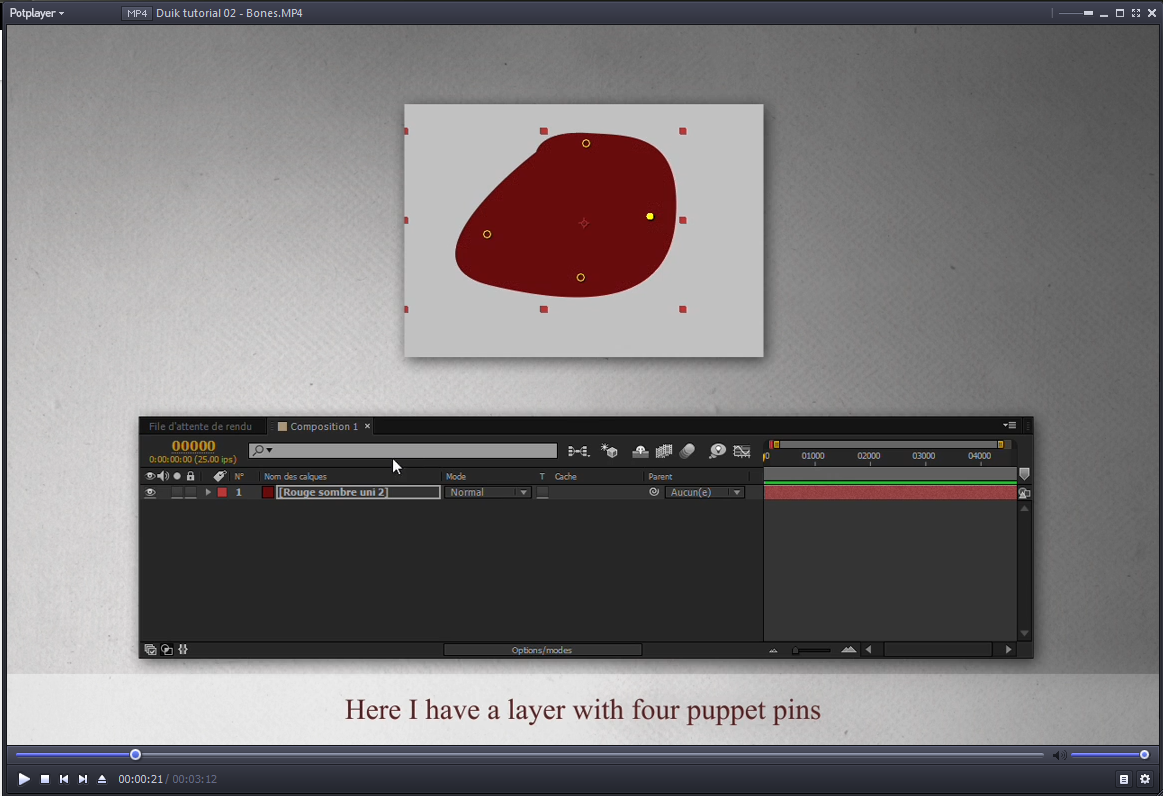The height and width of the screenshot is (796, 1163).
Task: Switch to File d'attente de rendu tab
Action: pos(200,426)
